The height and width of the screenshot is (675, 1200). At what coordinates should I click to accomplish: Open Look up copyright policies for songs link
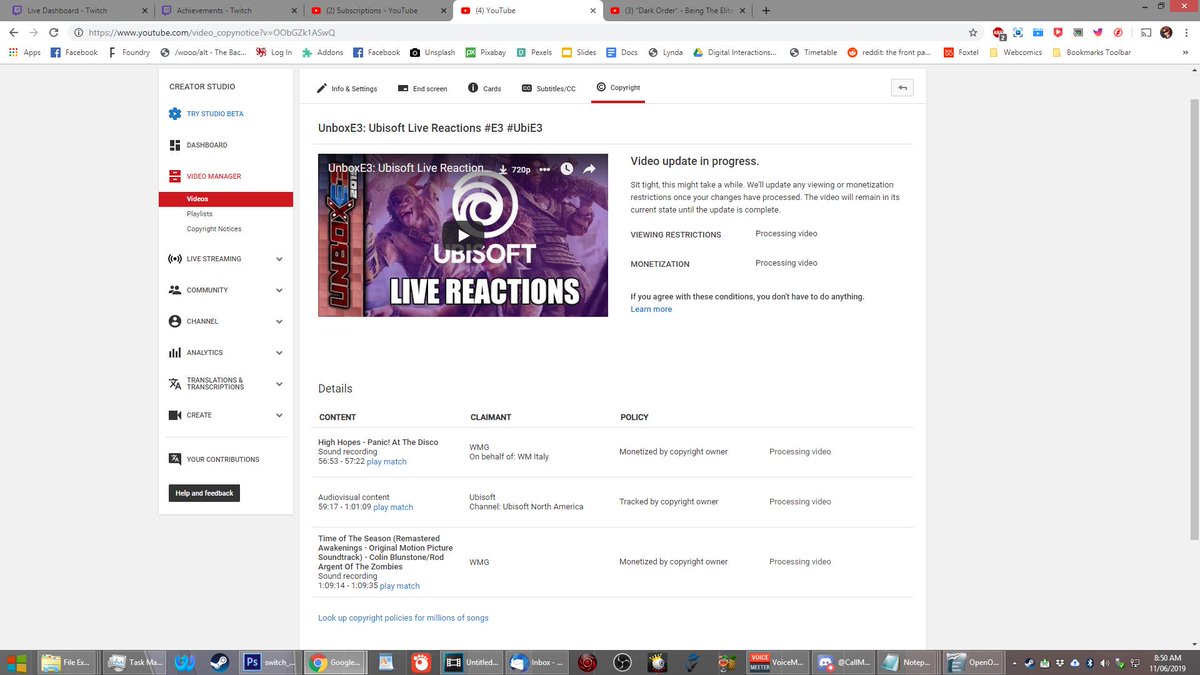tap(403, 618)
